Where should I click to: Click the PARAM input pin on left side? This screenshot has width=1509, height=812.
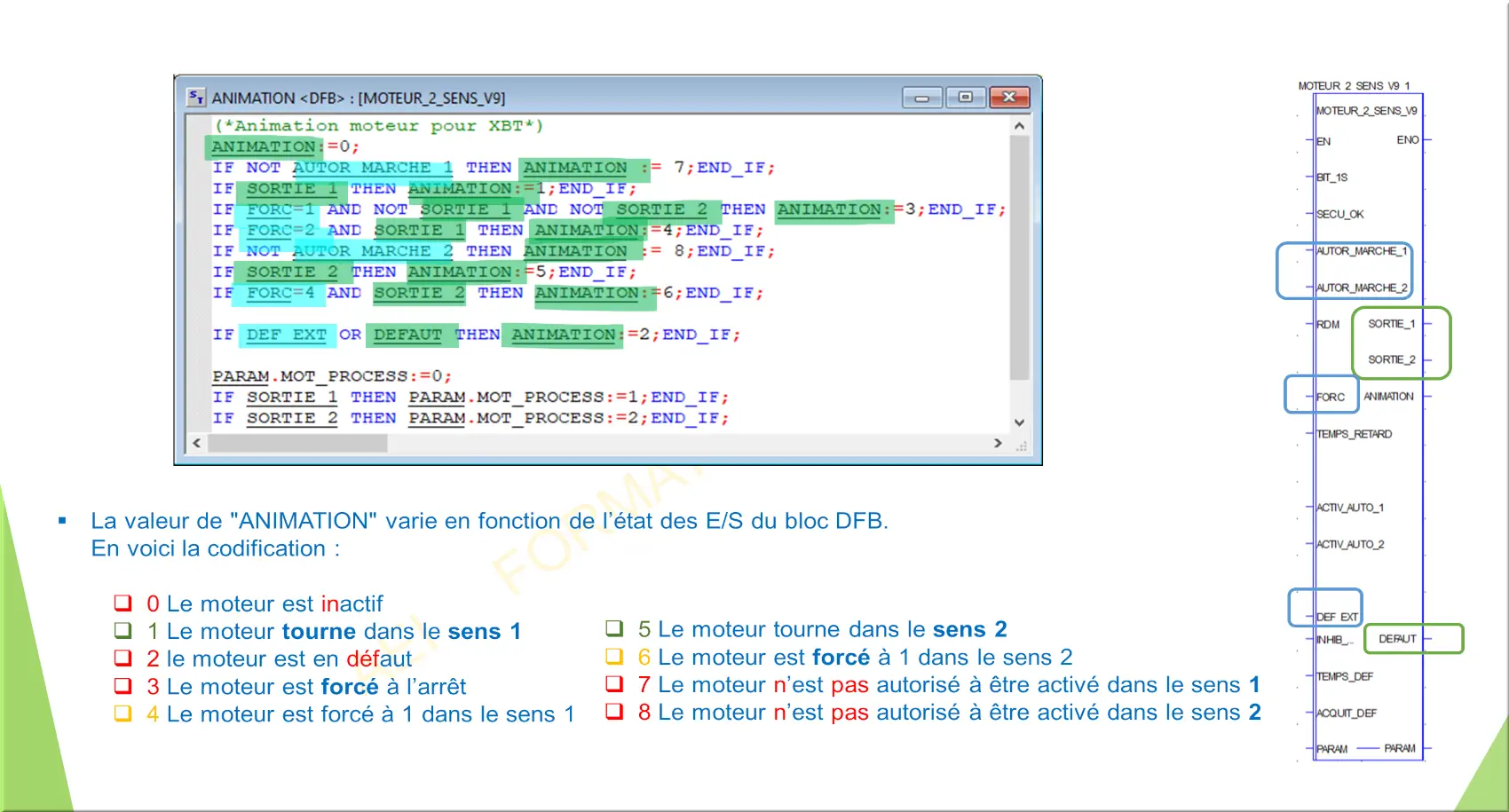pos(1331,749)
